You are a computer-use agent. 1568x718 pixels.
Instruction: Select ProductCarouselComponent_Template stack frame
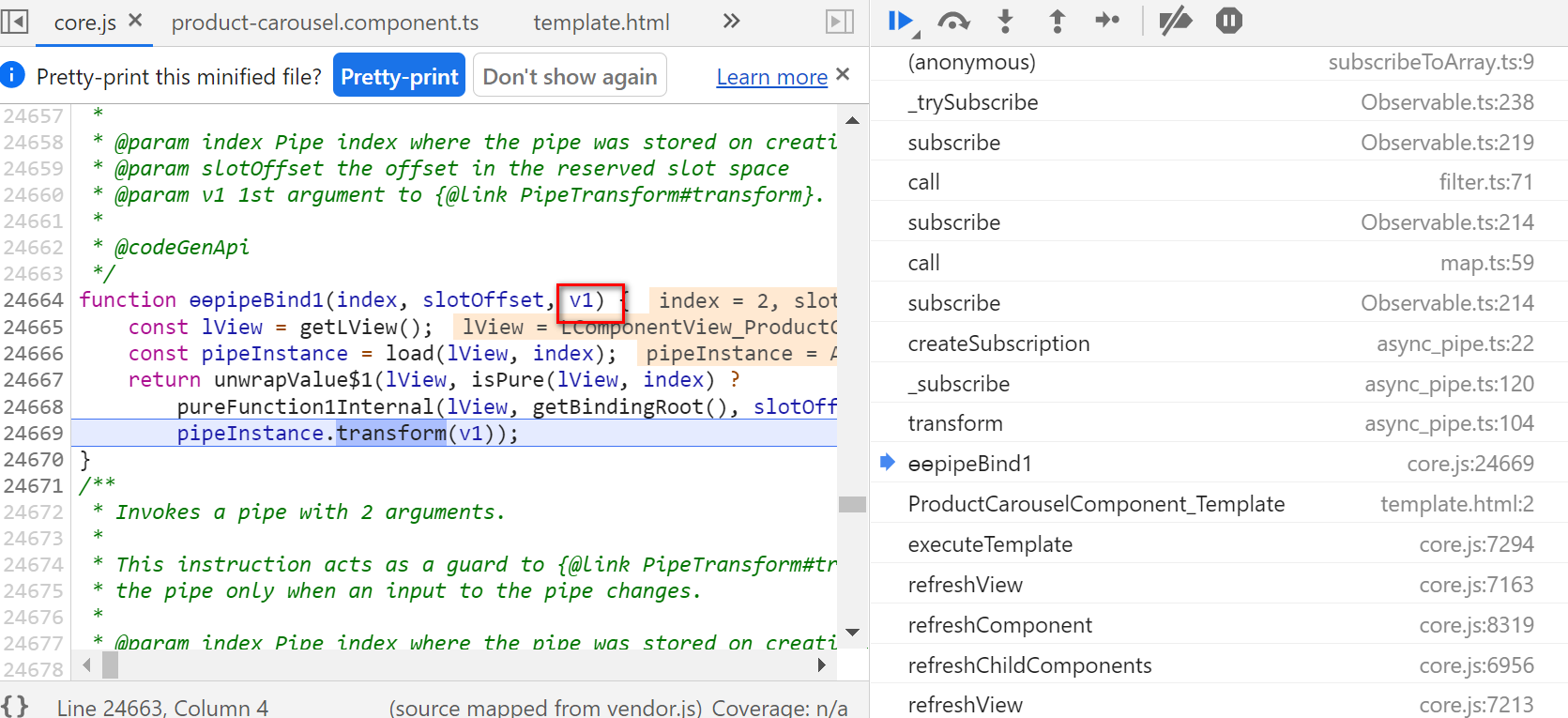pyautogui.click(x=1220, y=504)
